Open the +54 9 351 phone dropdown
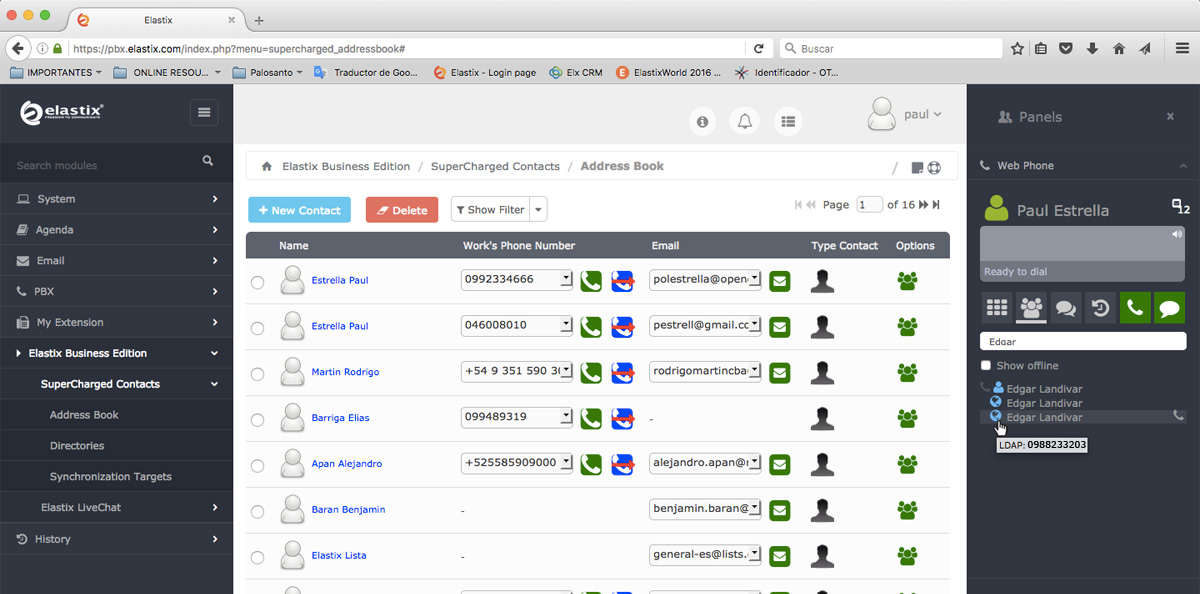Viewport: 1200px width, 594px height. [566, 371]
